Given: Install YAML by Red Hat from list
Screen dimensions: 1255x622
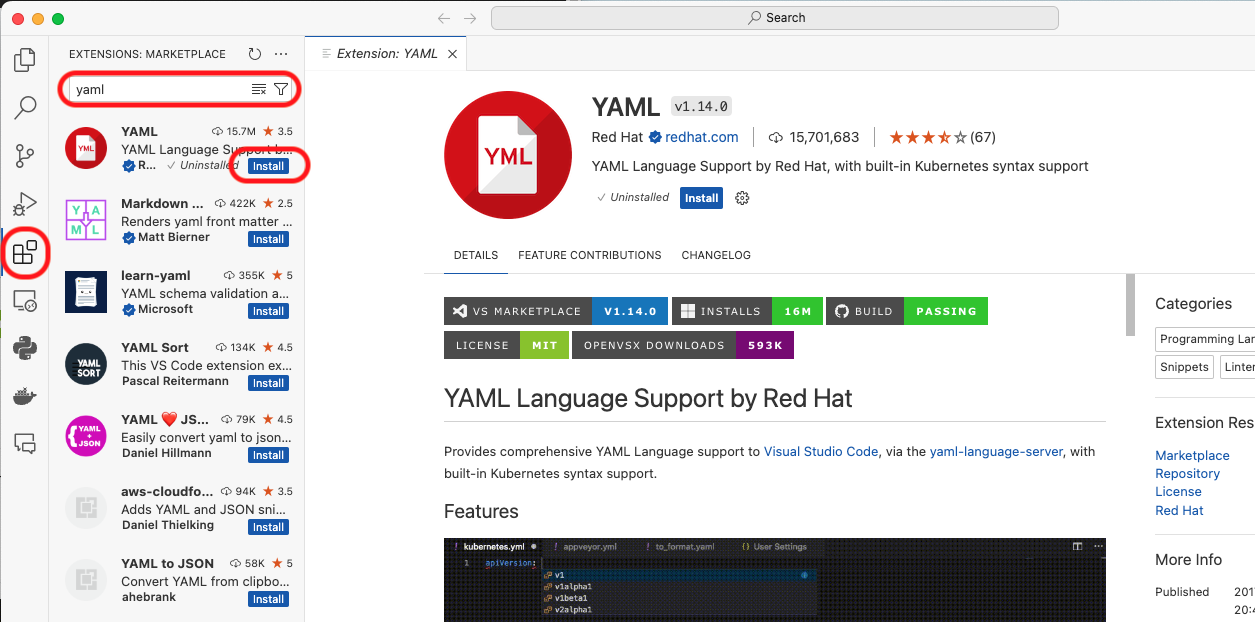Looking at the screenshot, I should tap(268, 166).
